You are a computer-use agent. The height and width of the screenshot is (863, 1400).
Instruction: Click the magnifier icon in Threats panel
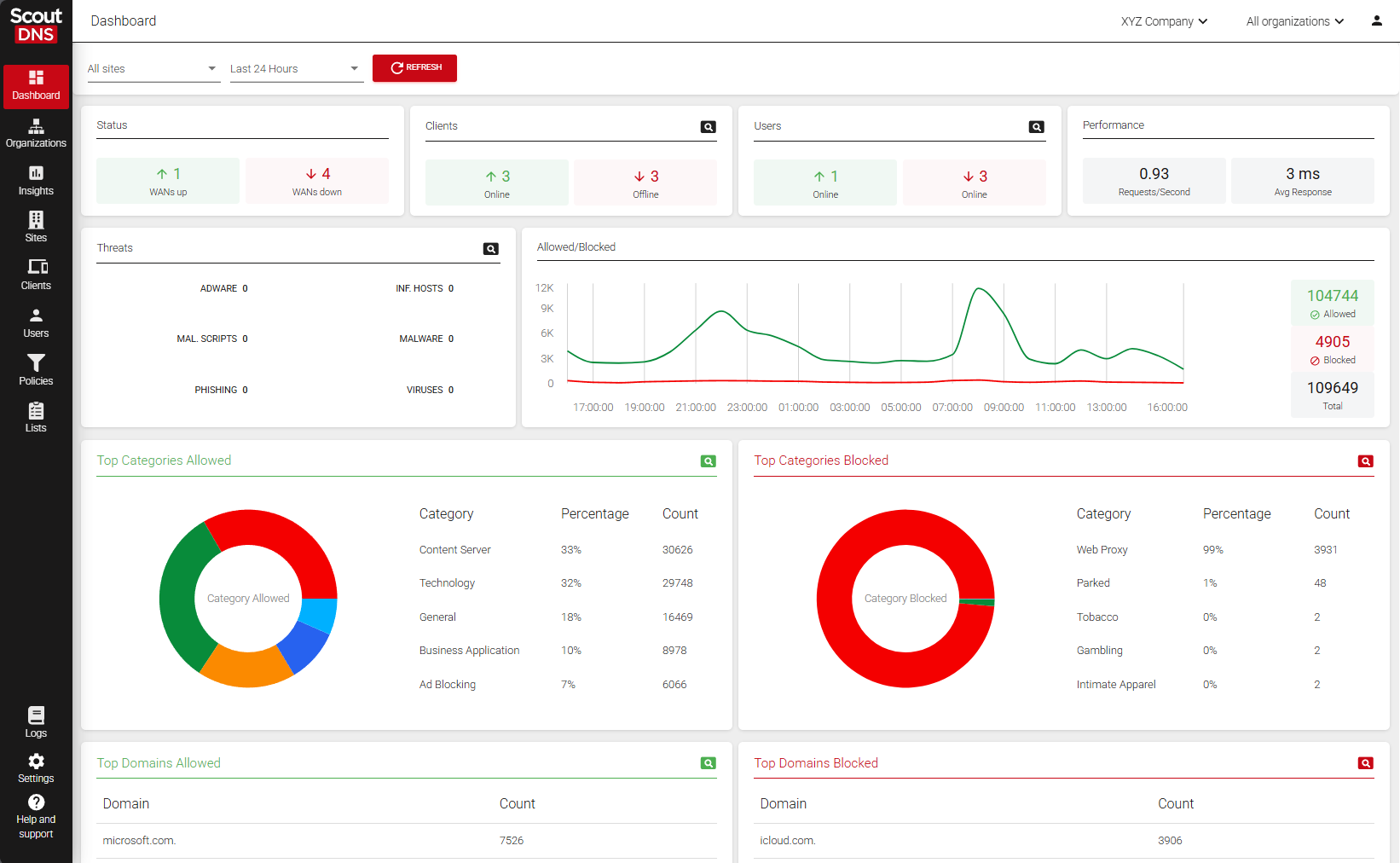[x=491, y=249]
